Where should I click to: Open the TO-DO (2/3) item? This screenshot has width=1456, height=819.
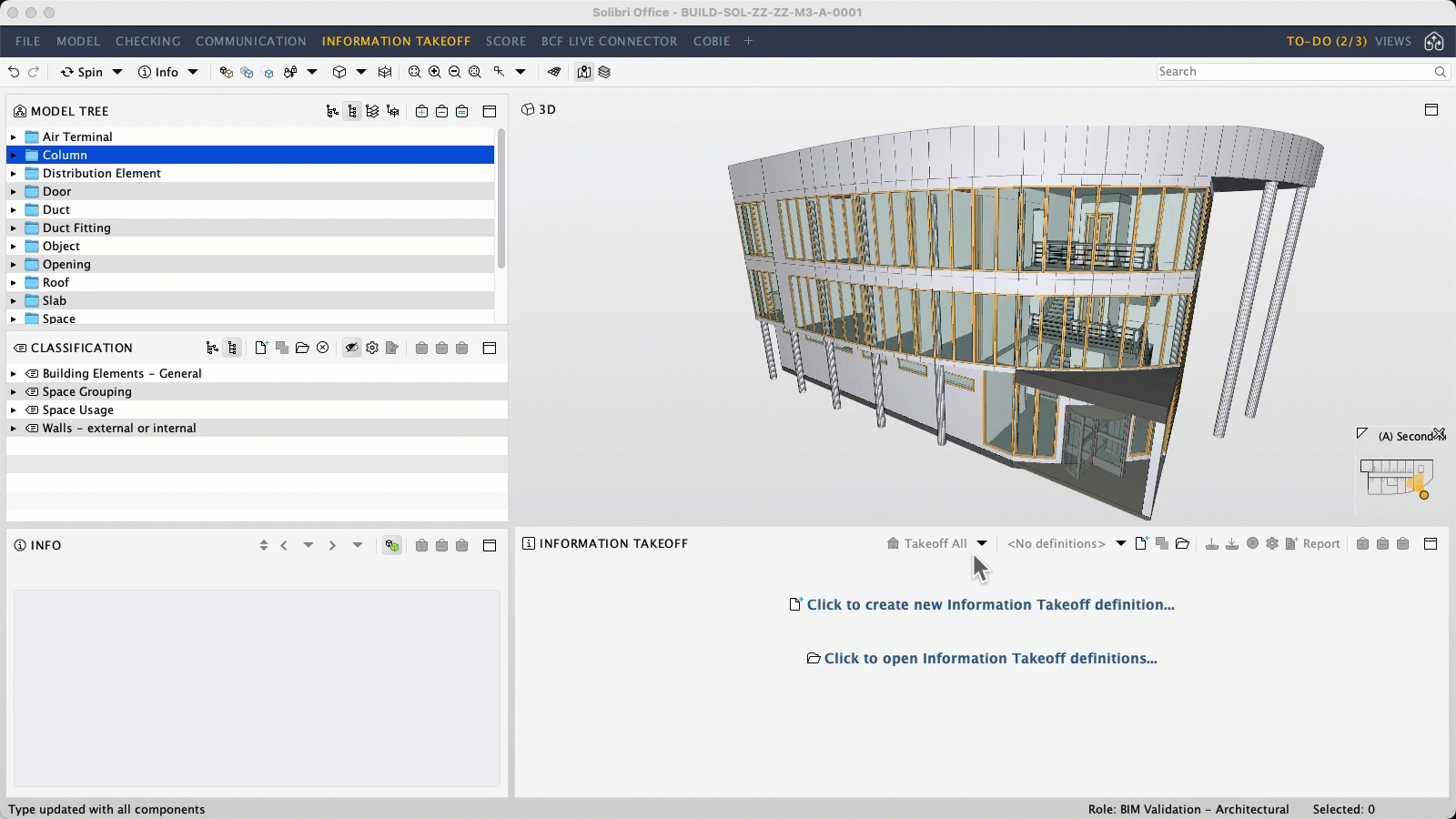pyautogui.click(x=1328, y=41)
